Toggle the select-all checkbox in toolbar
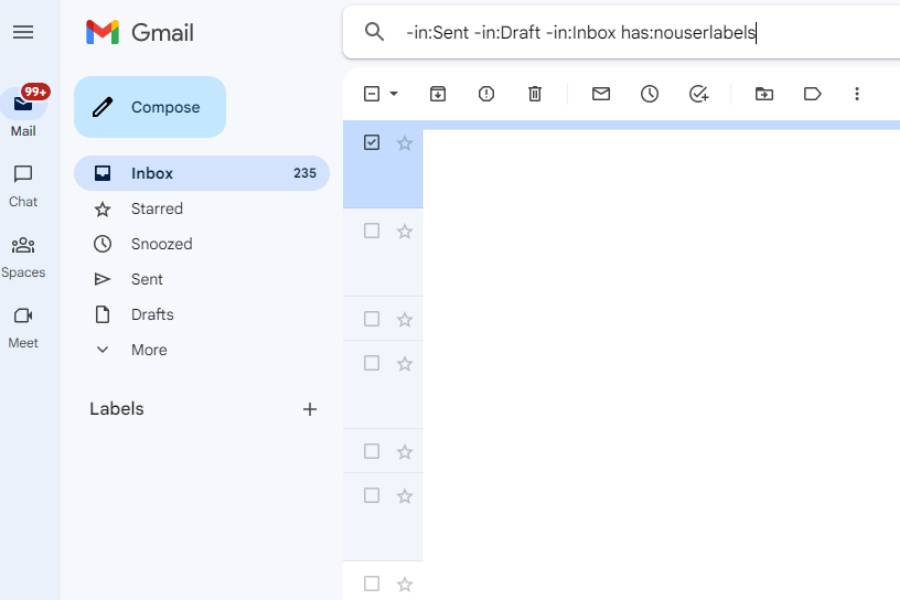This screenshot has height=600, width=900. [371, 94]
